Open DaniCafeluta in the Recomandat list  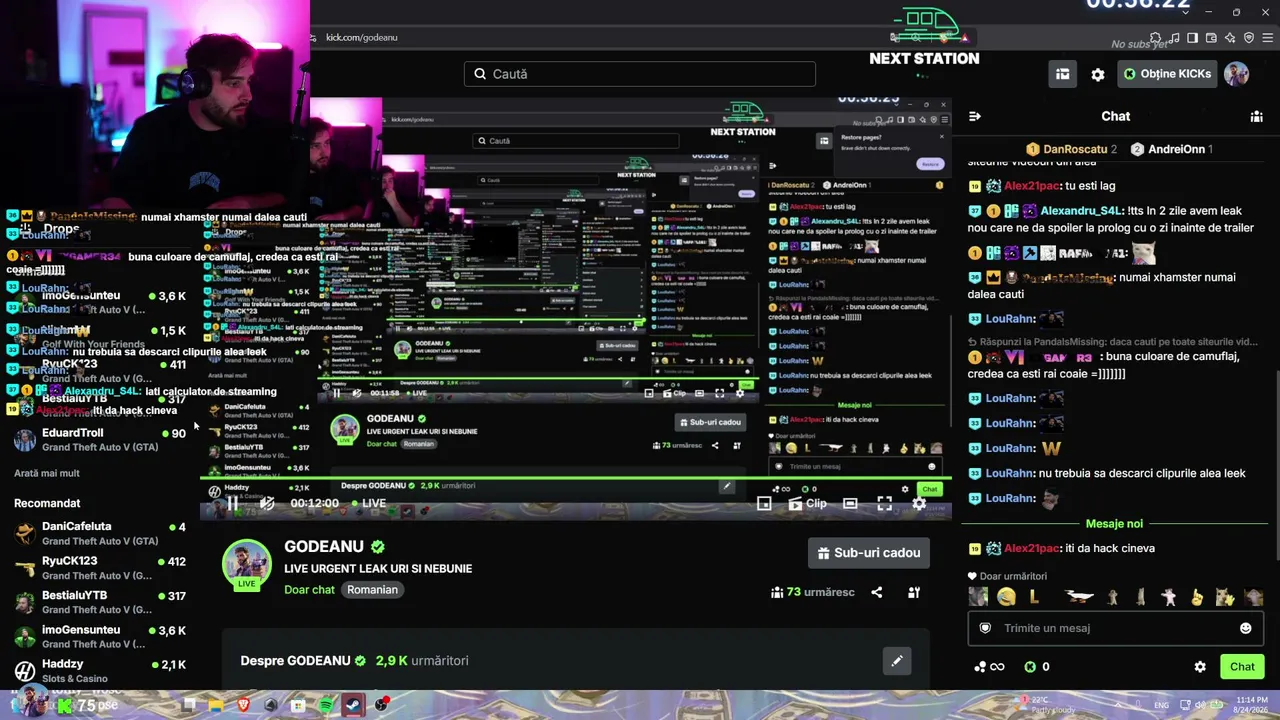click(x=100, y=533)
